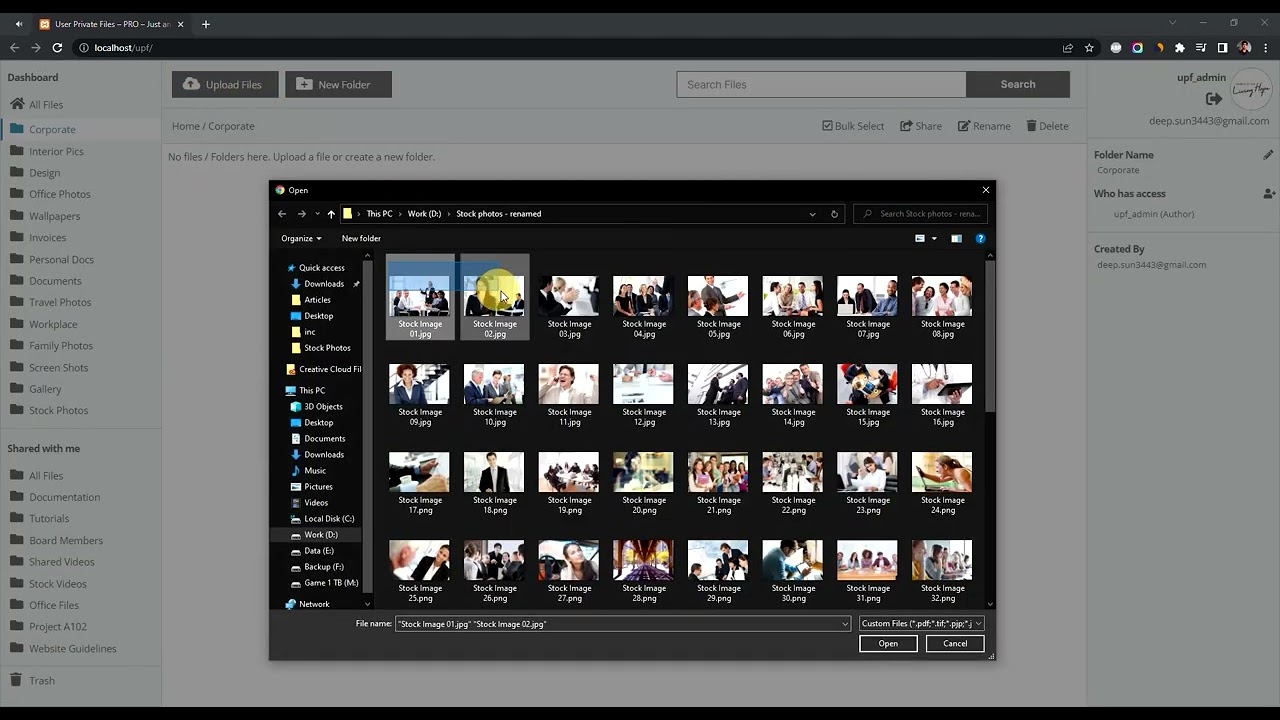Open new browser tab plus icon
Screen dimensions: 1280x720
coord(205,24)
